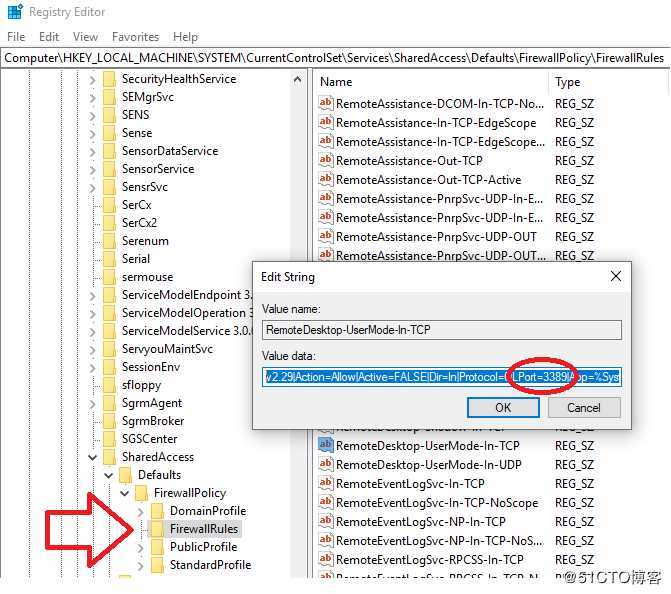Click tree pane scroll-up arrow
This screenshot has width=671, height=594.
click(297, 79)
